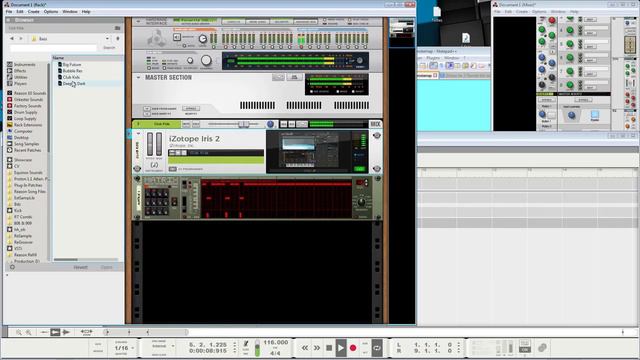Click the Matrix sequencer pattern grid

tap(276, 199)
